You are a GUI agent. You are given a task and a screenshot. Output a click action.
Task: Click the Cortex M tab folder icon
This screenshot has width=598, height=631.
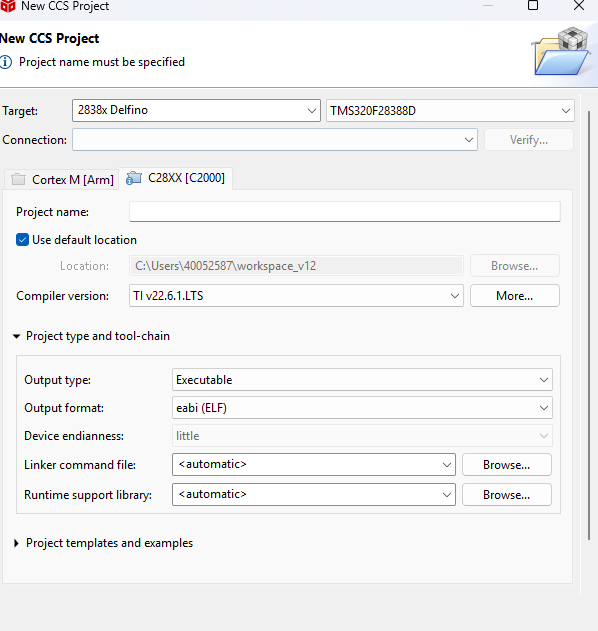pos(19,179)
